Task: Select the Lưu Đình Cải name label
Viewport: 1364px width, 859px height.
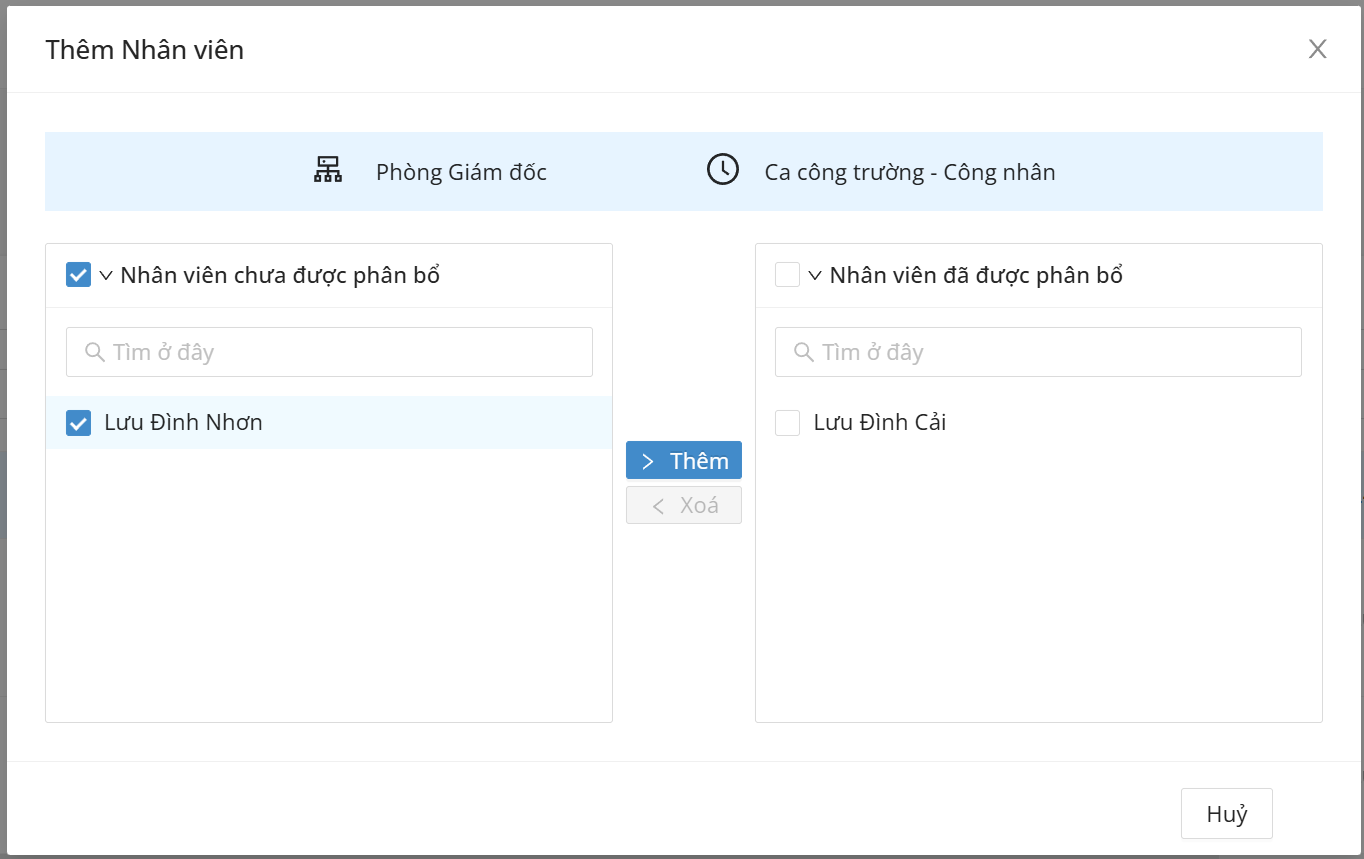Action: click(x=879, y=423)
